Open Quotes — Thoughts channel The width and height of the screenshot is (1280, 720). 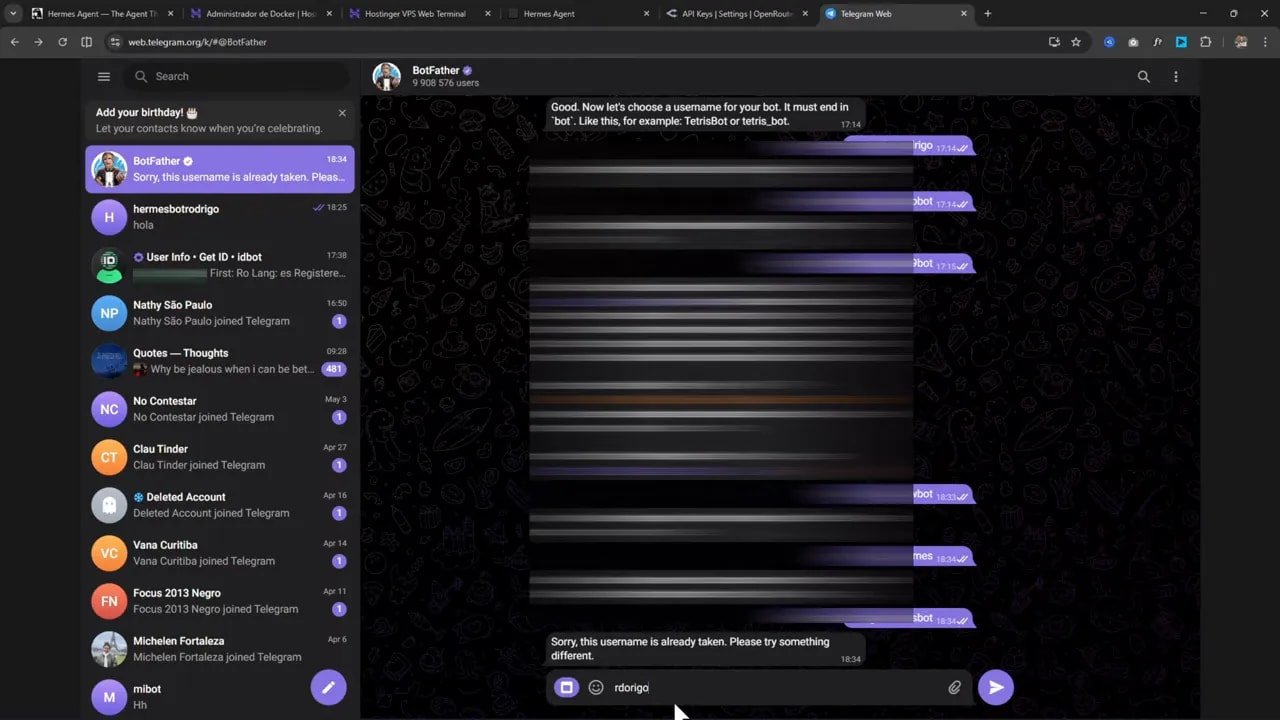[x=220, y=361]
